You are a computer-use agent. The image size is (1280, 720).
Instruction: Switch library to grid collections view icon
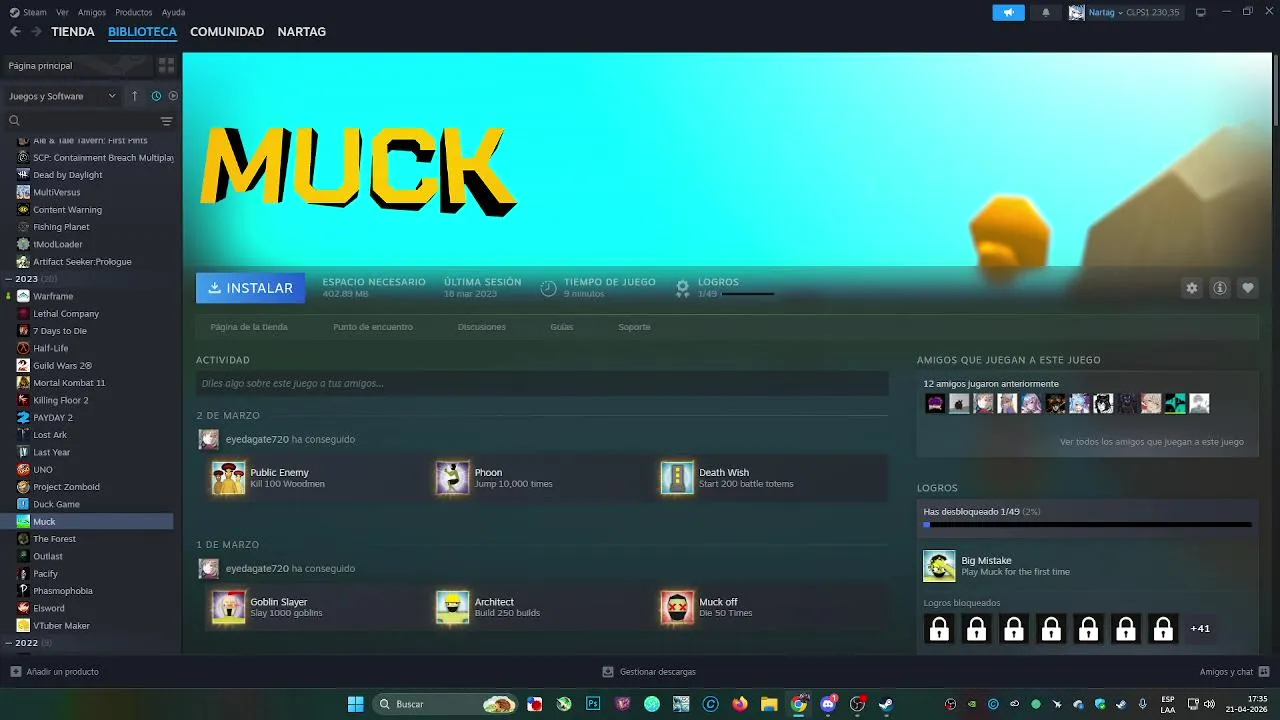pyautogui.click(x=166, y=65)
